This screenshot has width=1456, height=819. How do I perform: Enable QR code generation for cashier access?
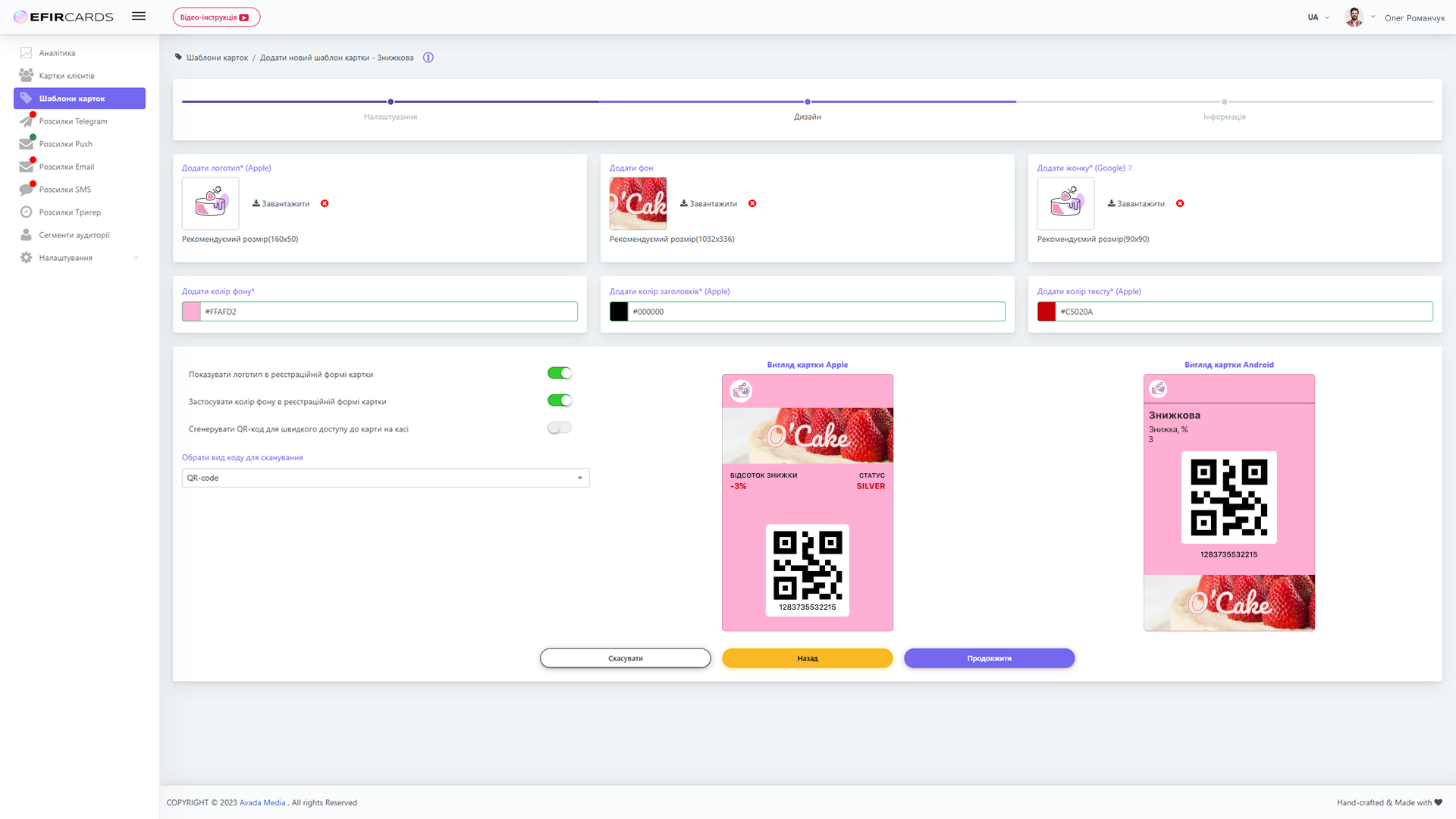click(x=559, y=427)
